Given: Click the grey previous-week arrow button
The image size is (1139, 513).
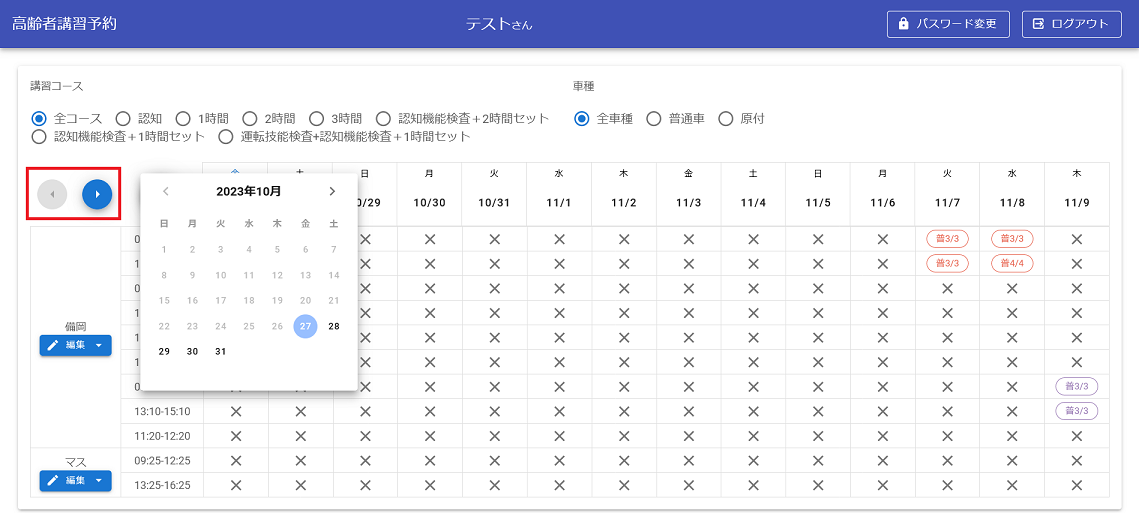Looking at the screenshot, I should click(x=52, y=194).
